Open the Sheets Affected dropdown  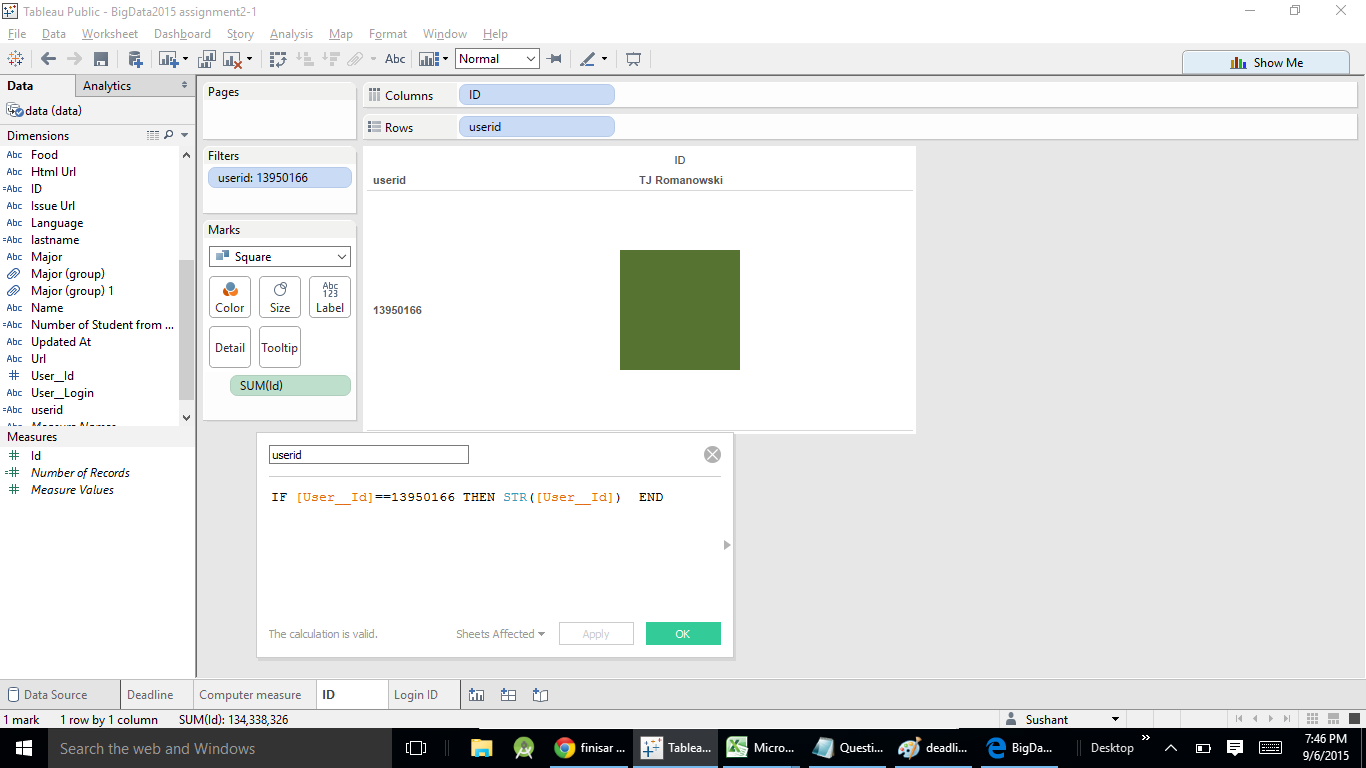(x=500, y=634)
